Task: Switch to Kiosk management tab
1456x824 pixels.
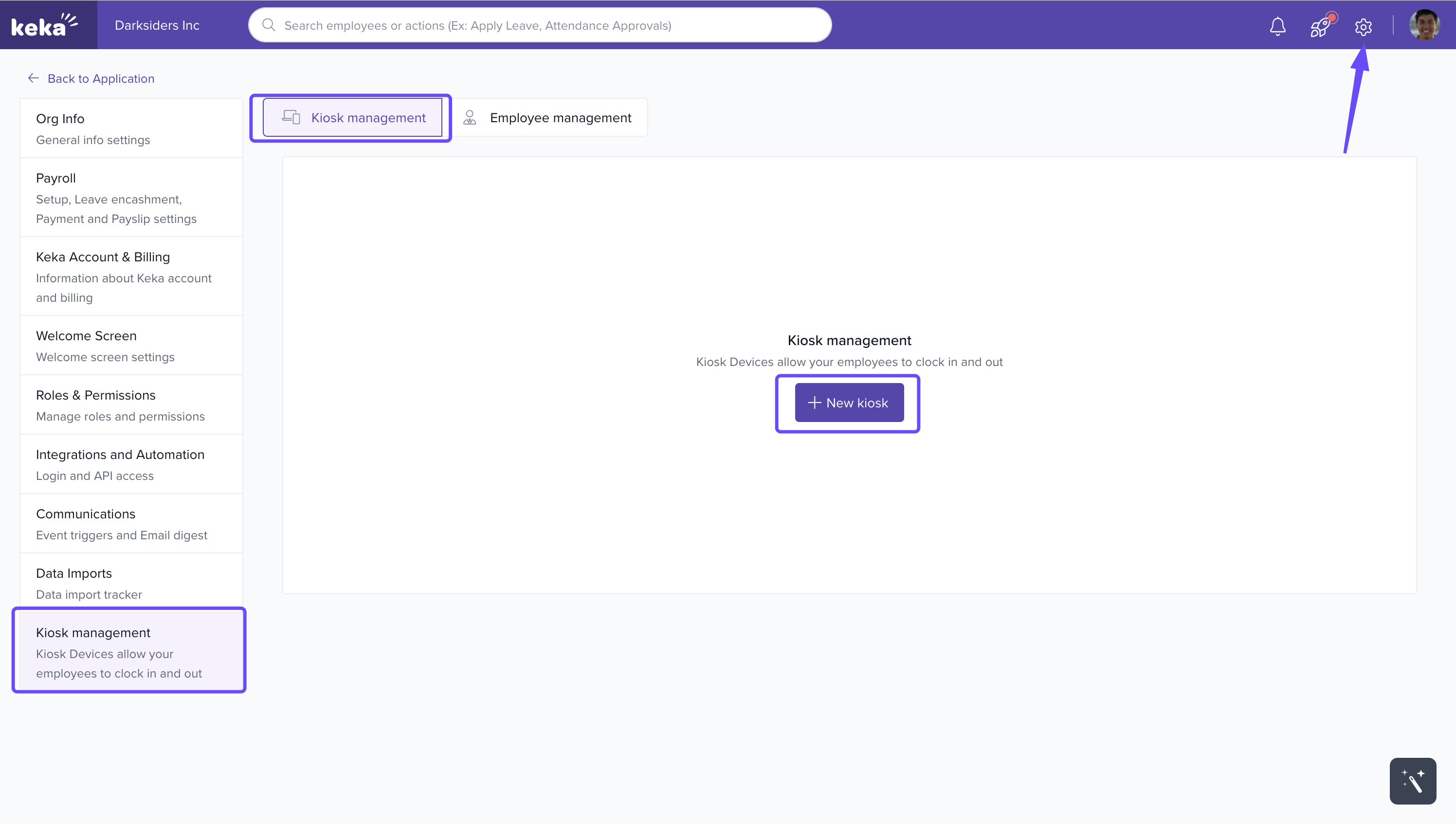Action: [352, 118]
